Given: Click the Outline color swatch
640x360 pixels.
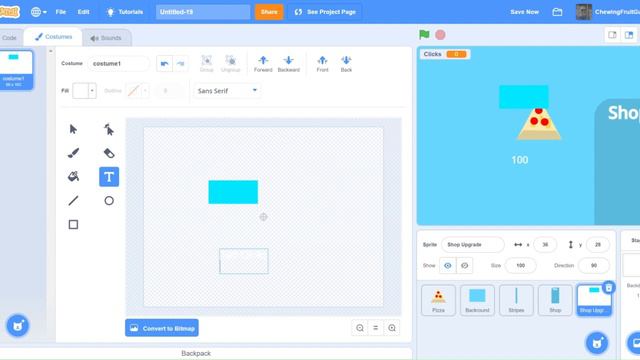Looking at the screenshot, I should tap(133, 91).
